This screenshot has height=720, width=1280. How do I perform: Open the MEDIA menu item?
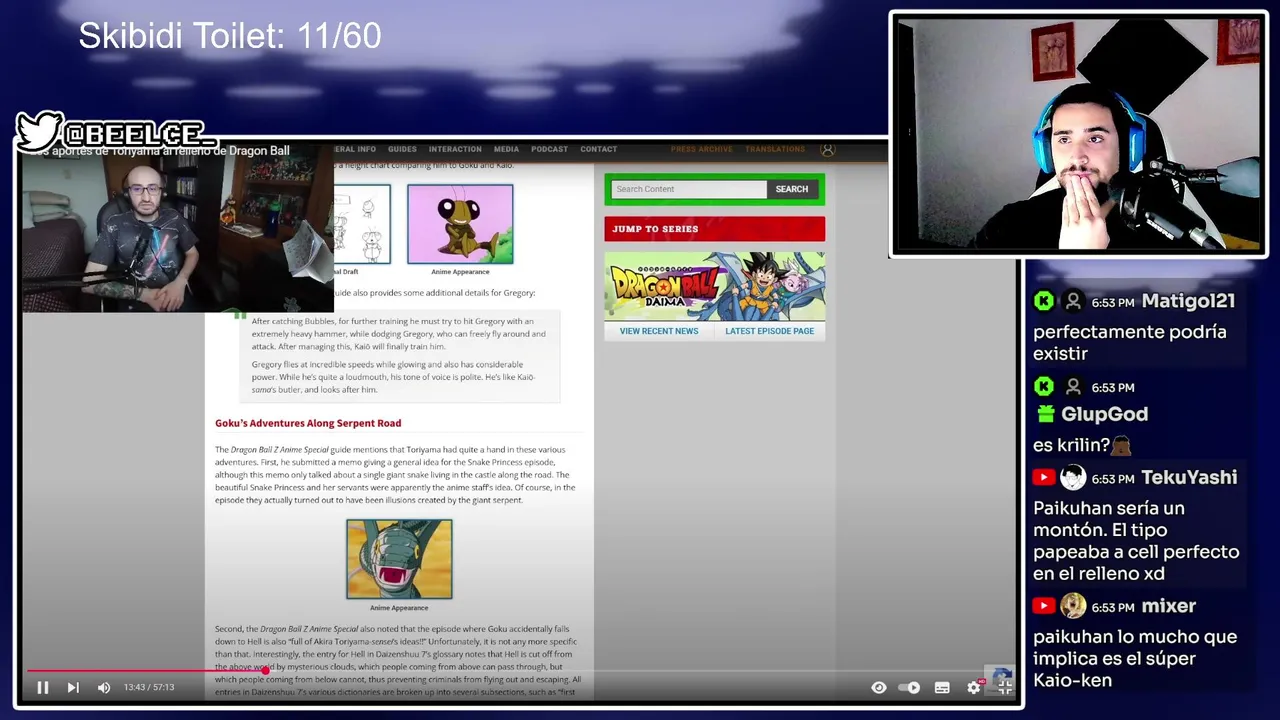(506, 149)
